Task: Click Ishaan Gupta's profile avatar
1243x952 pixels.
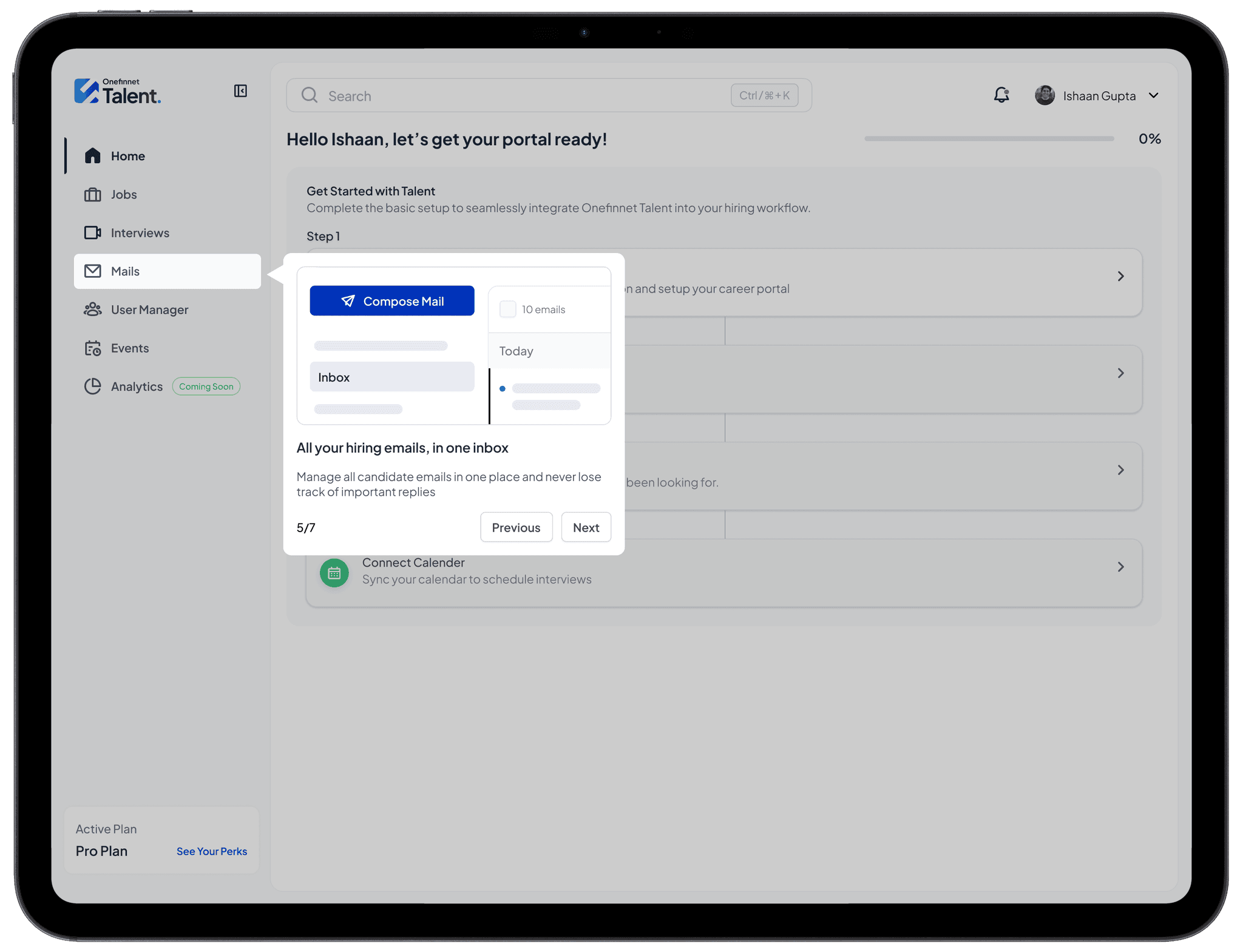Action: pyautogui.click(x=1045, y=95)
